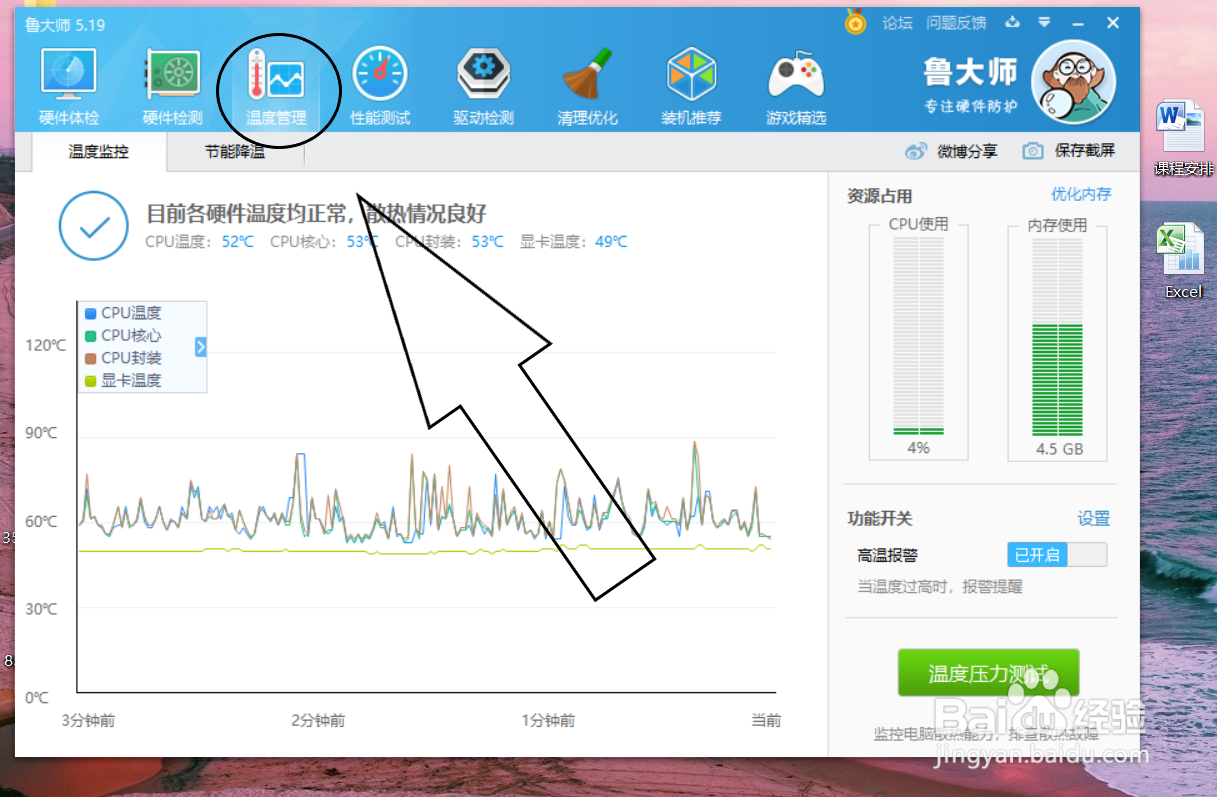Toggle the 高温报警 switch

tap(1057, 555)
